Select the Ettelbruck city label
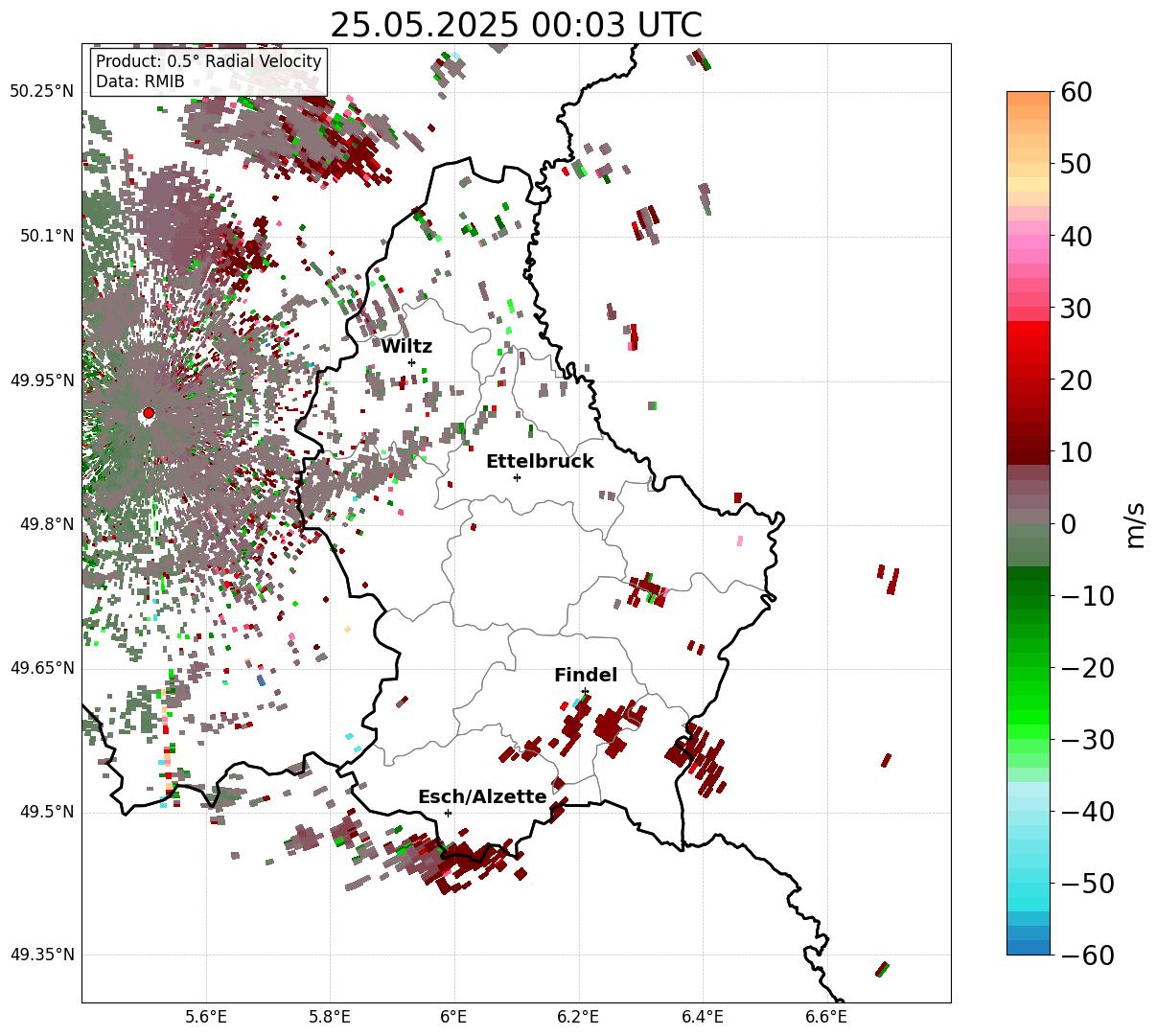Viewport: 1157px width, 1036px height. (x=540, y=462)
